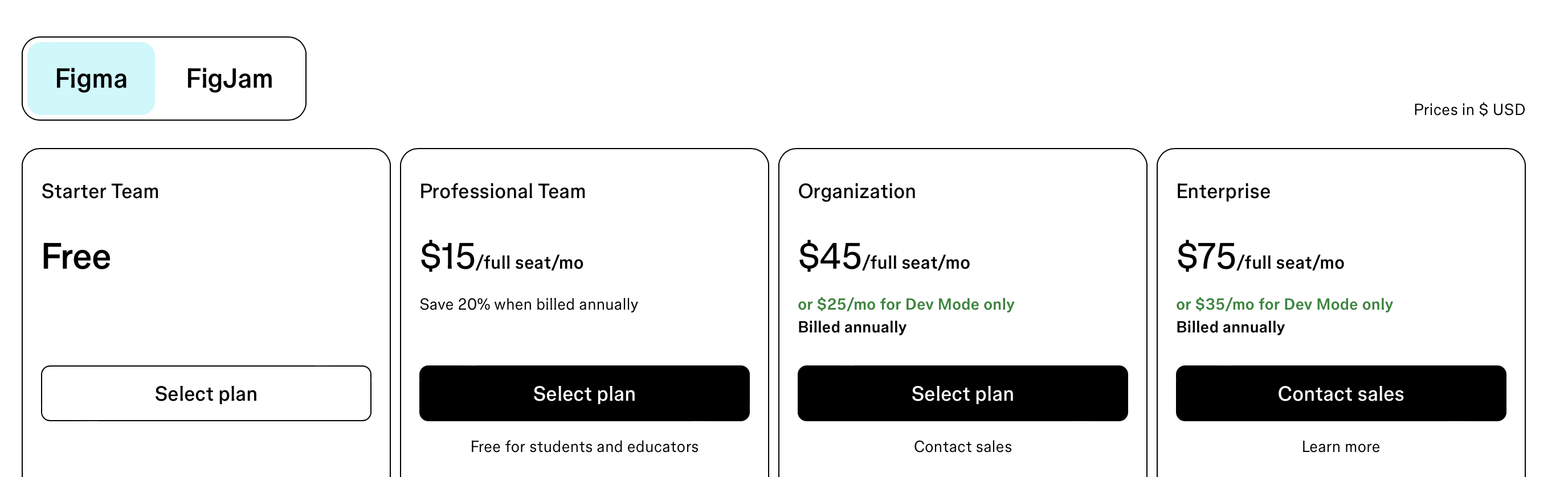Image resolution: width=1568 pixels, height=477 pixels.
Task: Click the $35/mo Dev Mode only text
Action: (1284, 304)
